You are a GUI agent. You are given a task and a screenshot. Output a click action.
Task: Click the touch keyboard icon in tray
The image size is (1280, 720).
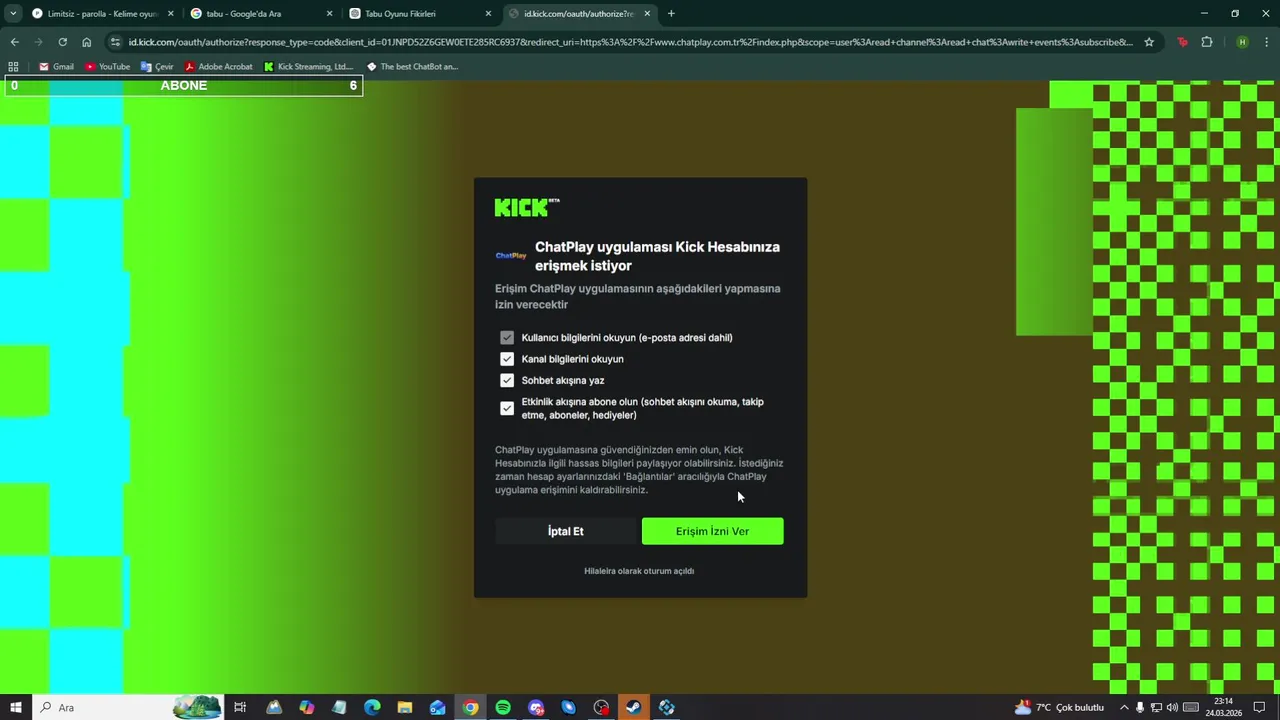pos(1191,708)
